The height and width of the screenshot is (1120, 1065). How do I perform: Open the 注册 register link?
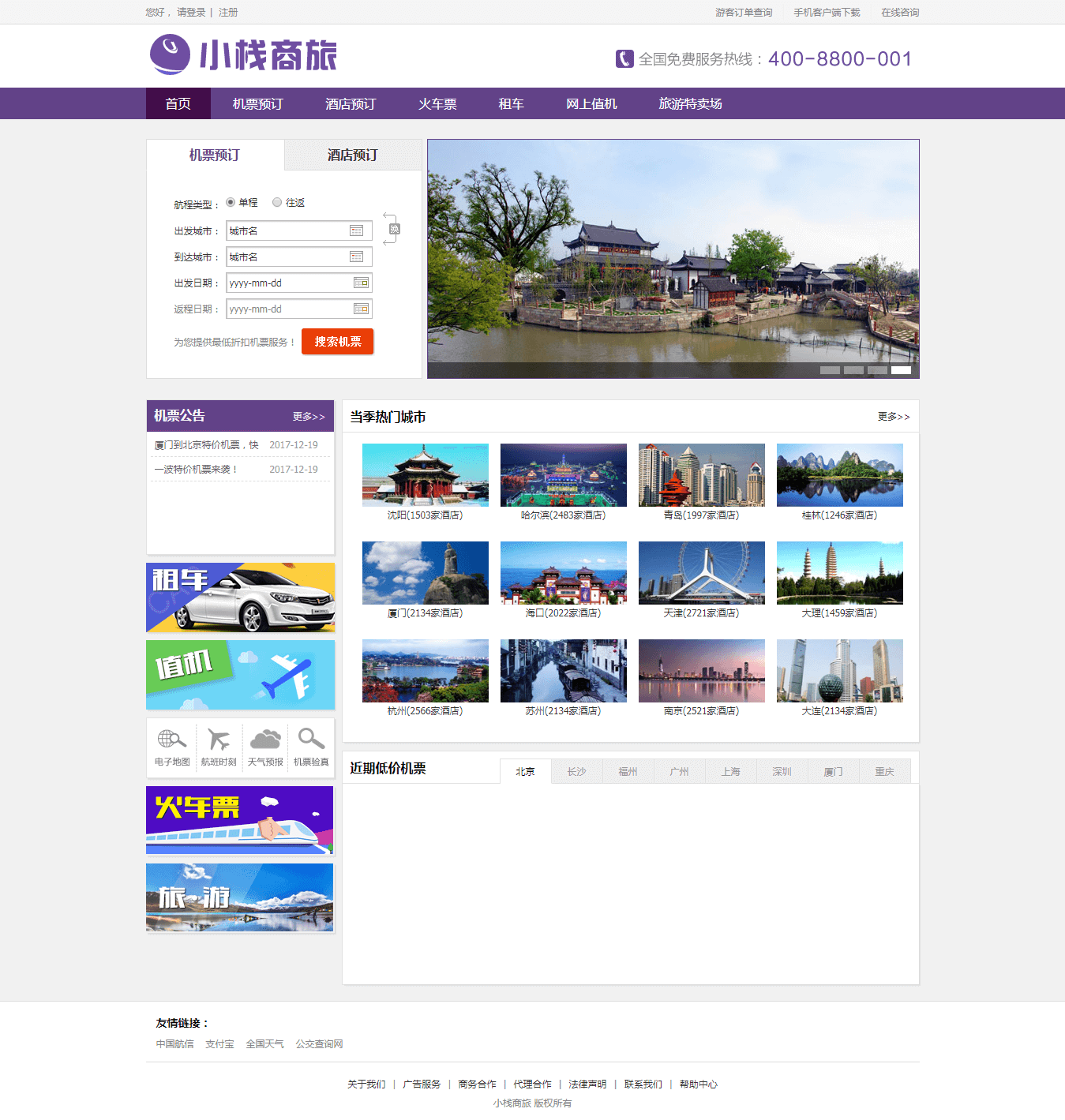[x=228, y=13]
